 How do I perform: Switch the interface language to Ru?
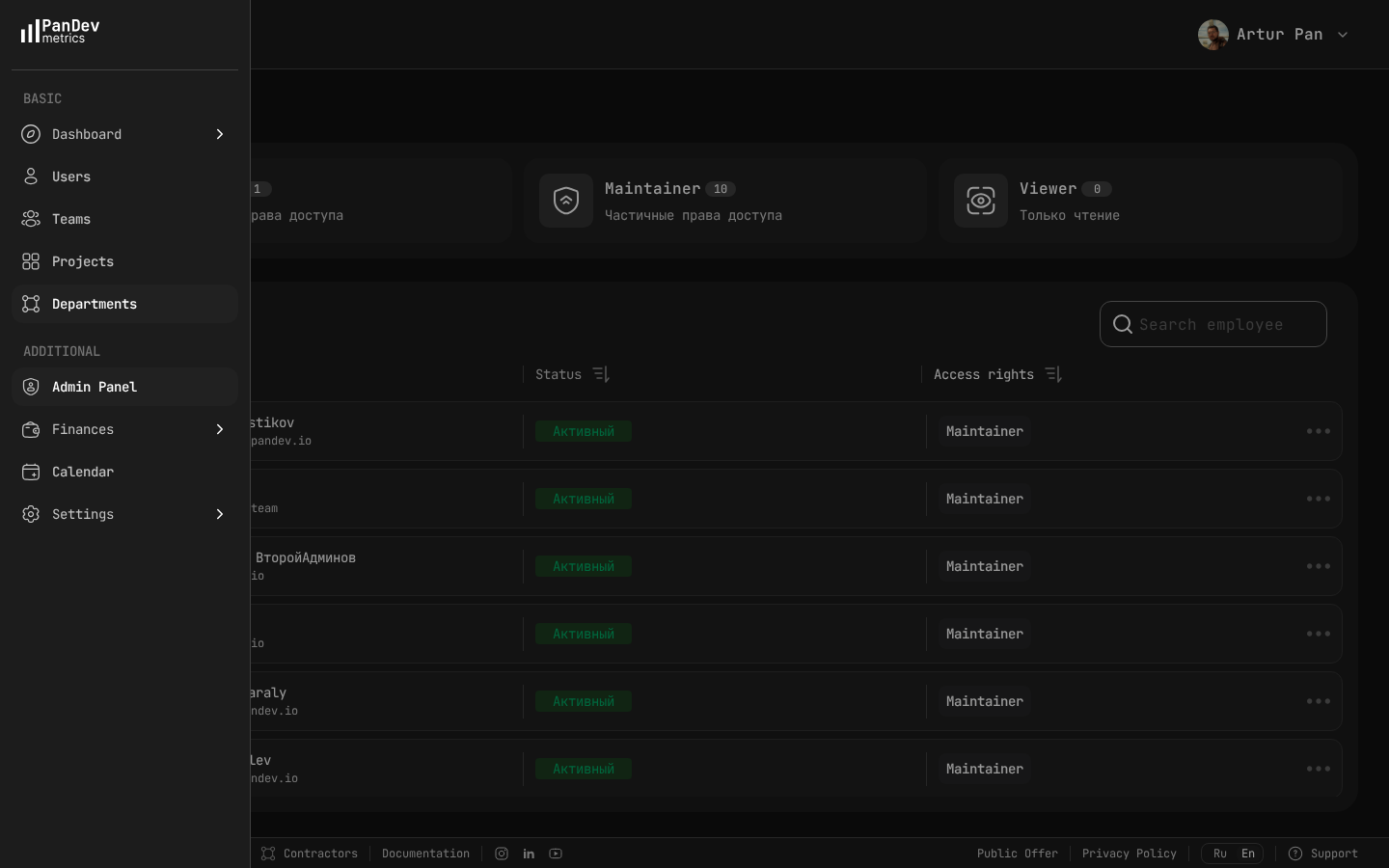coord(1220,854)
